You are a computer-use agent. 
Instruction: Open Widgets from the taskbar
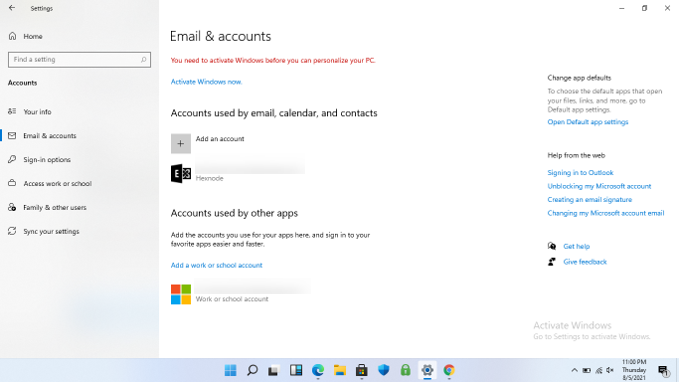click(x=296, y=370)
